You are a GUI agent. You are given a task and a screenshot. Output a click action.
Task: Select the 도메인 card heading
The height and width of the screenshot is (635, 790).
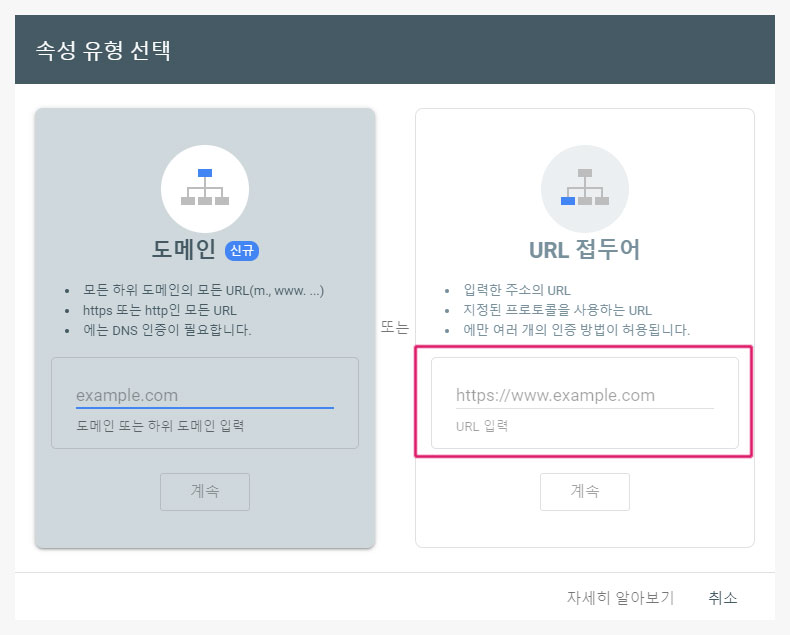pos(184,250)
